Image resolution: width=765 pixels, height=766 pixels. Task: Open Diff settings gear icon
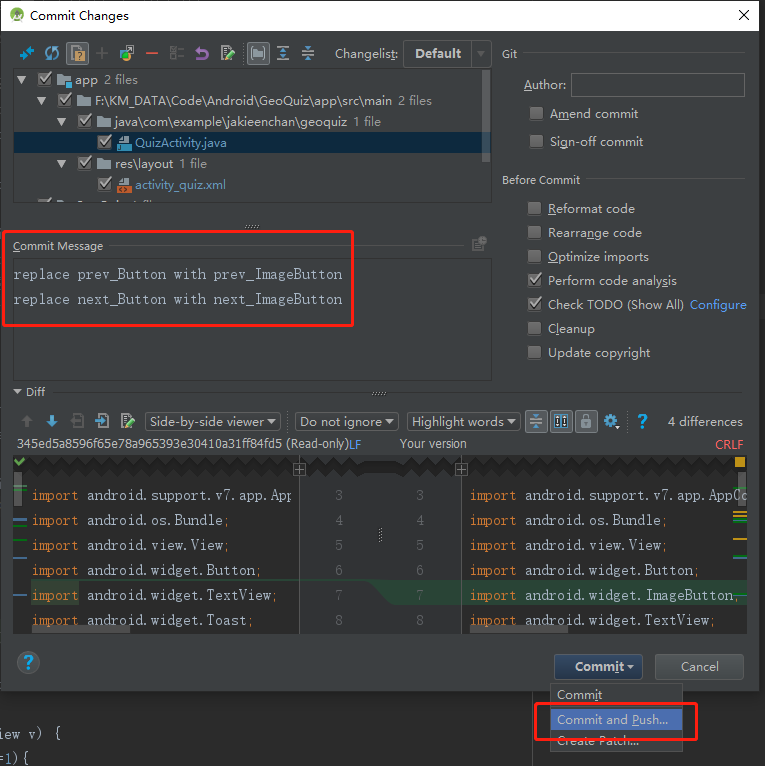[612, 421]
